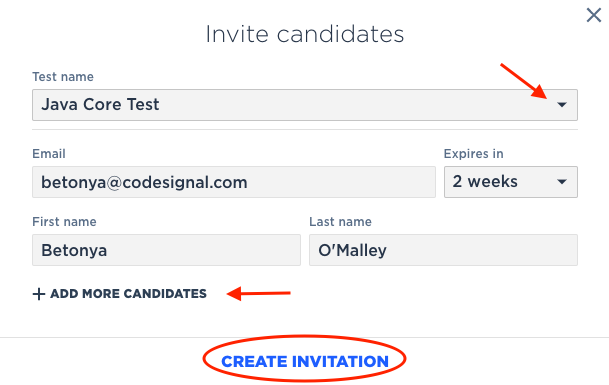The image size is (609, 385).
Task: Click the Test name dropdown caret arrow
Action: coord(562,105)
